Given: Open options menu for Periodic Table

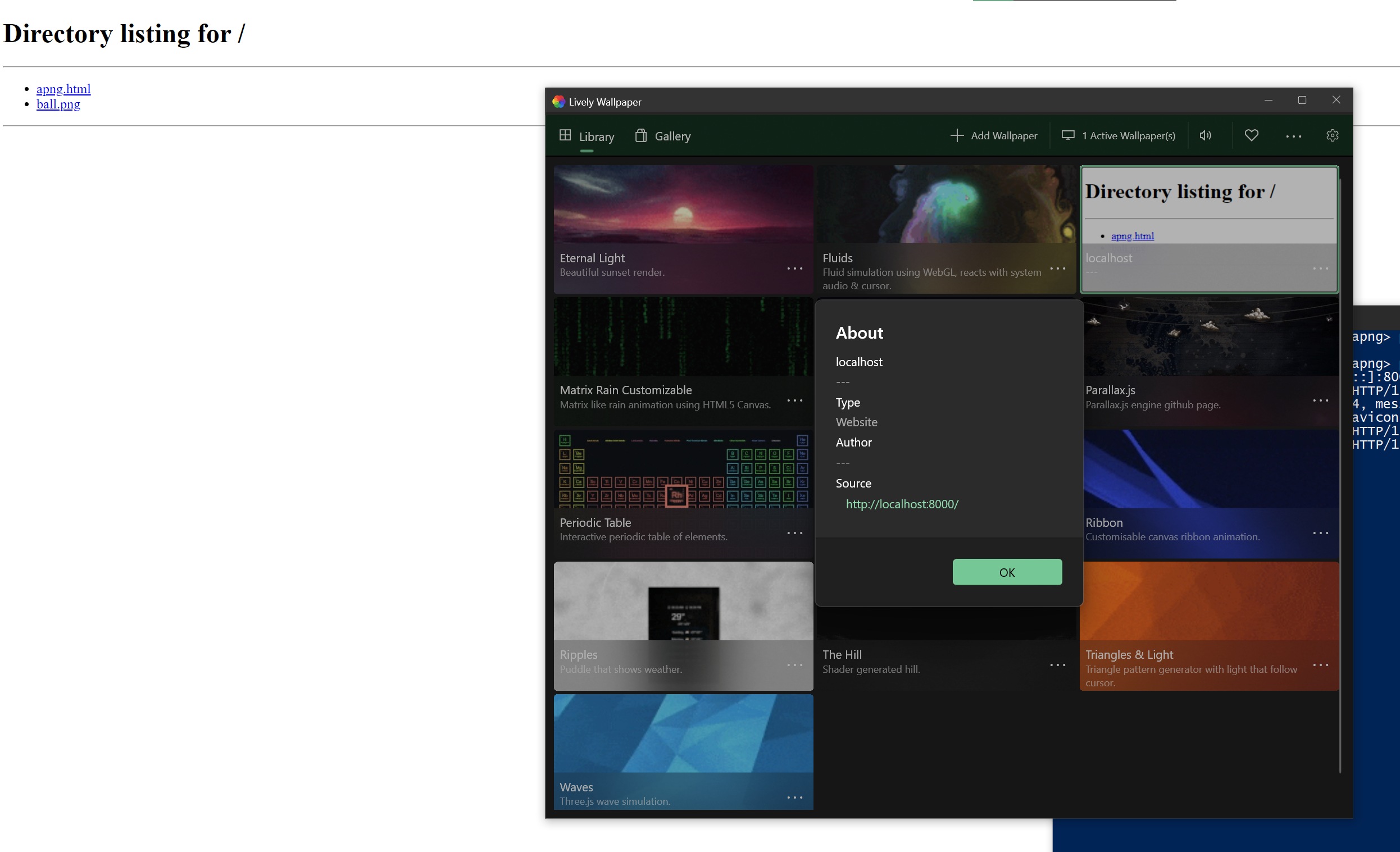Looking at the screenshot, I should click(x=795, y=534).
